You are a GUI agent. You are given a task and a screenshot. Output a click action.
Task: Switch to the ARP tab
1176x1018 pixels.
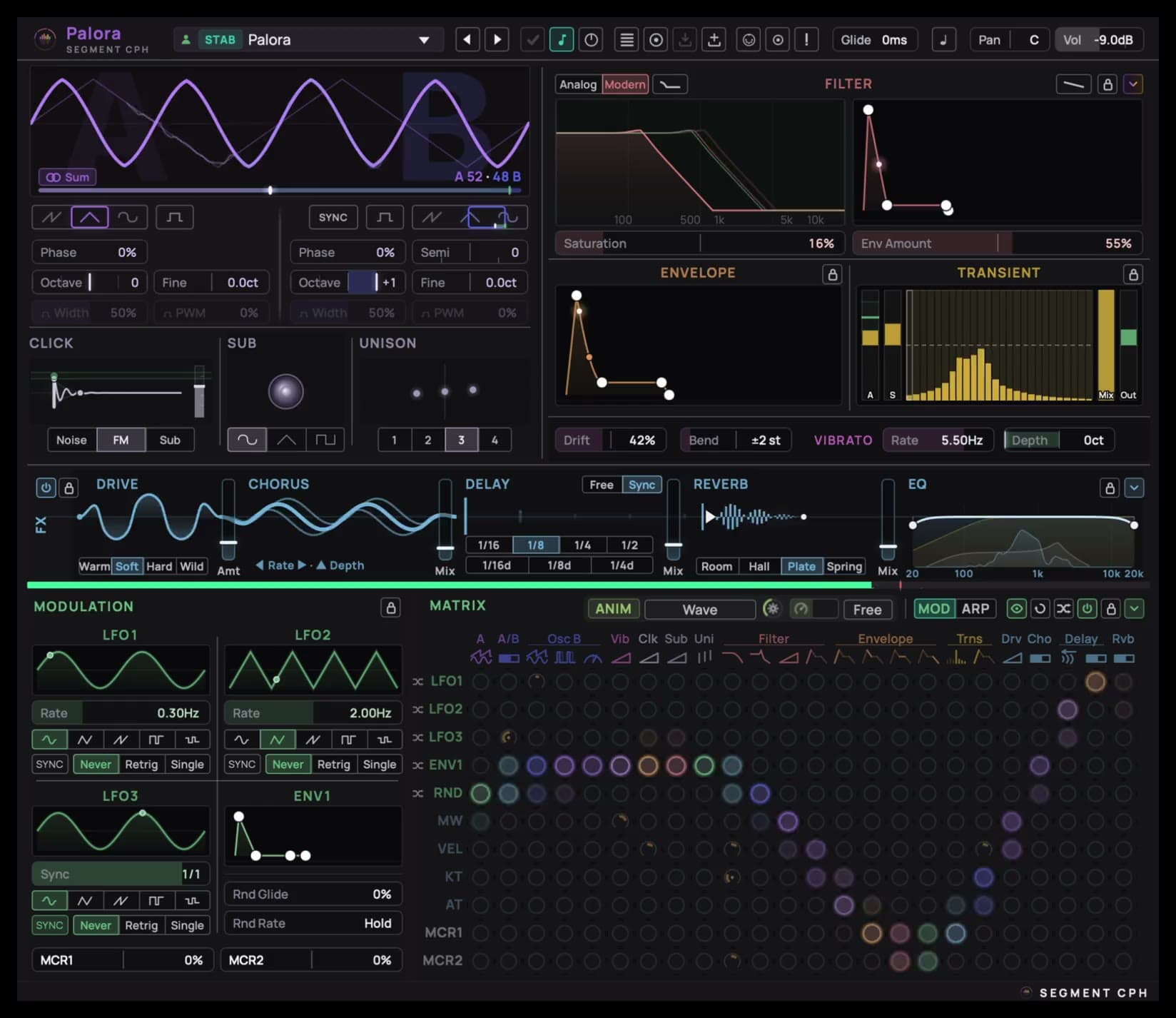click(975, 609)
